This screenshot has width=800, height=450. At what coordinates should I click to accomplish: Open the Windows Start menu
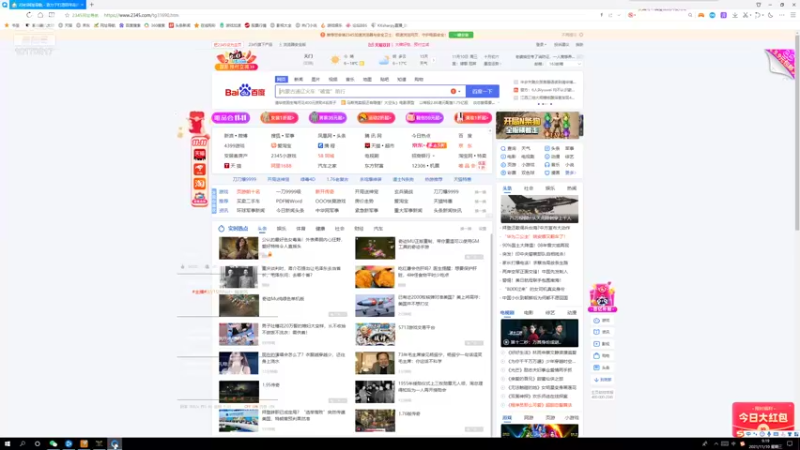(7, 444)
